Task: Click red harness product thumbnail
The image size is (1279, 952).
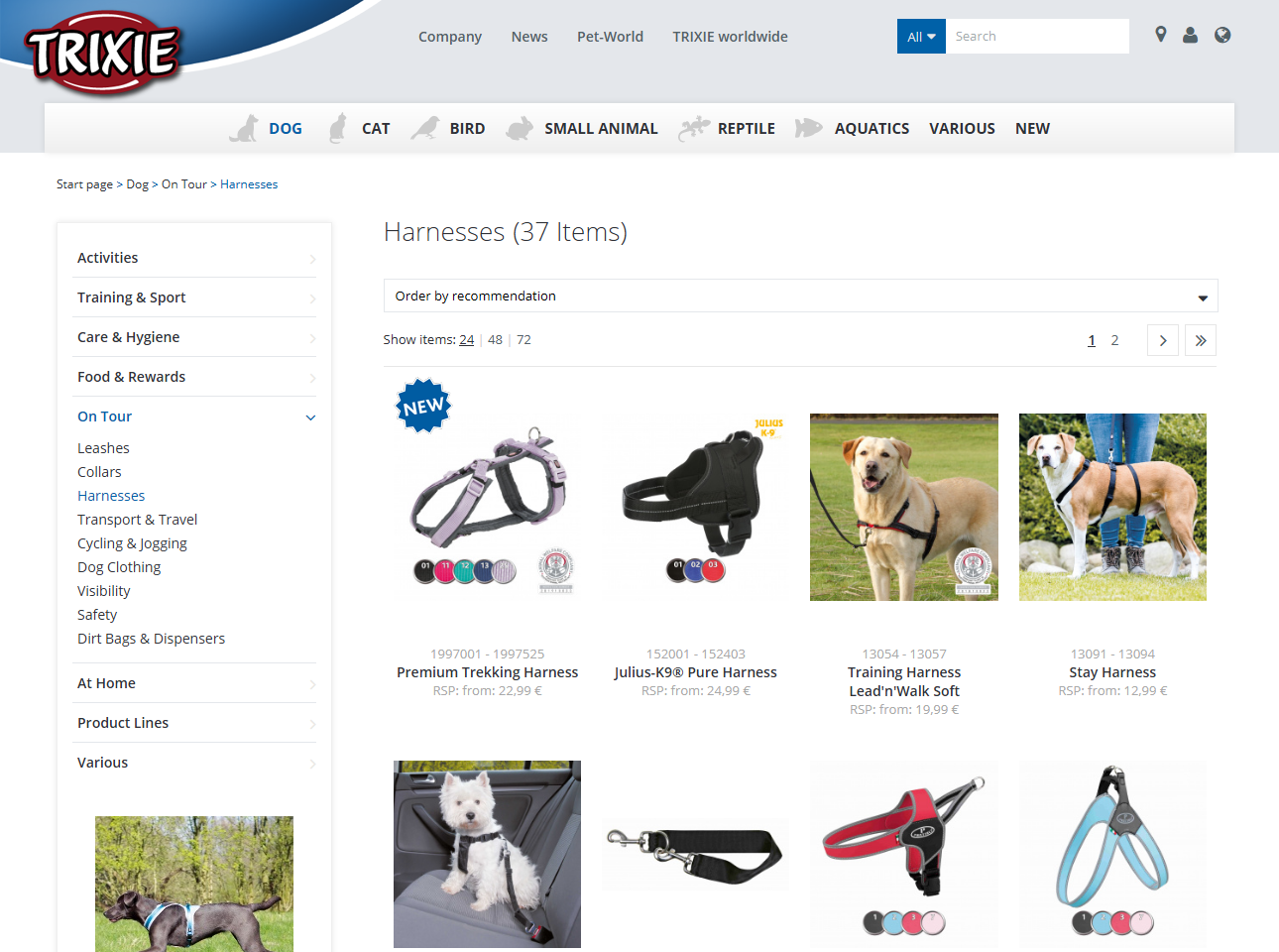Action: (x=904, y=854)
